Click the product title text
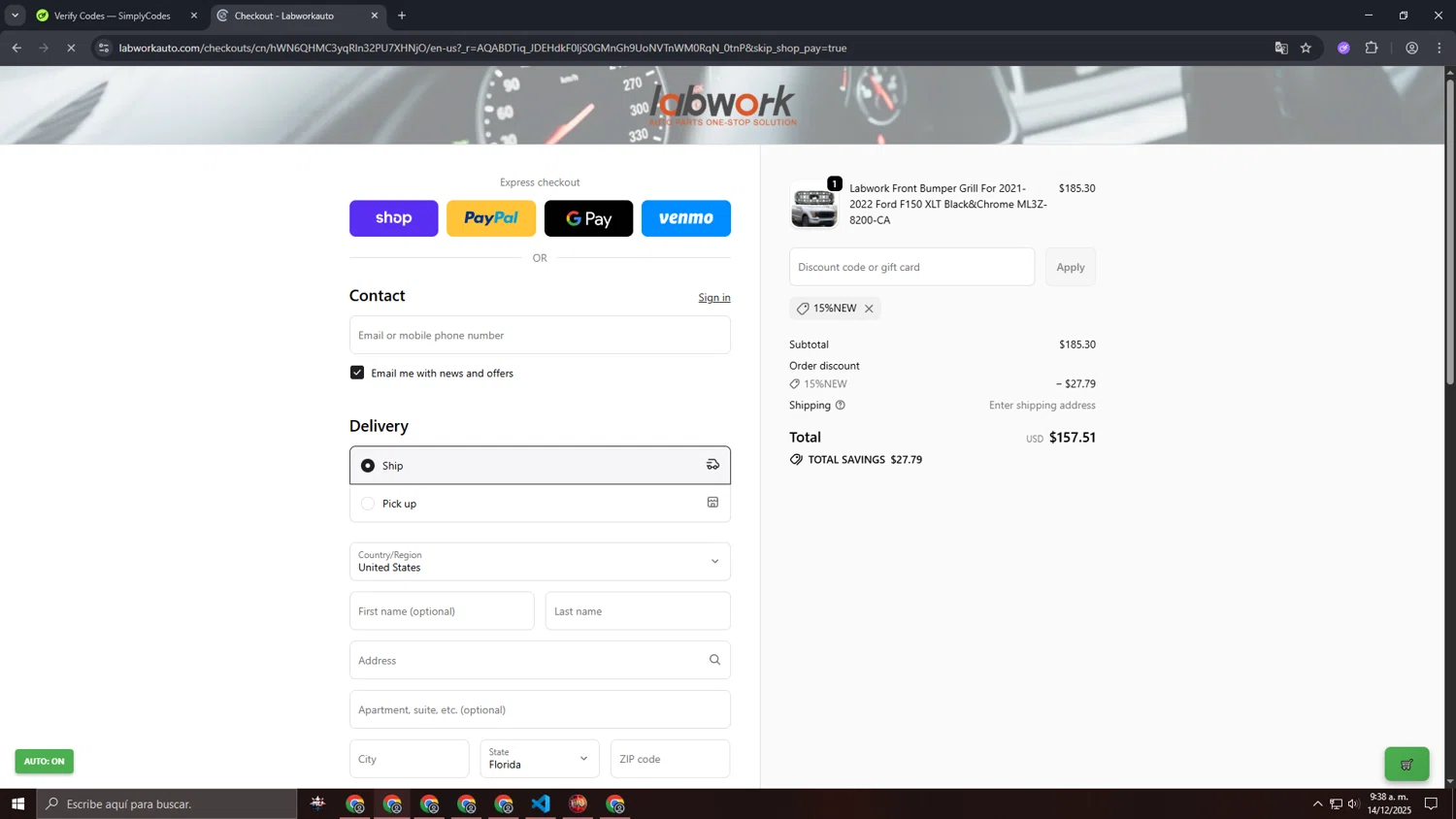Viewport: 1456px width, 819px height. pos(947,205)
